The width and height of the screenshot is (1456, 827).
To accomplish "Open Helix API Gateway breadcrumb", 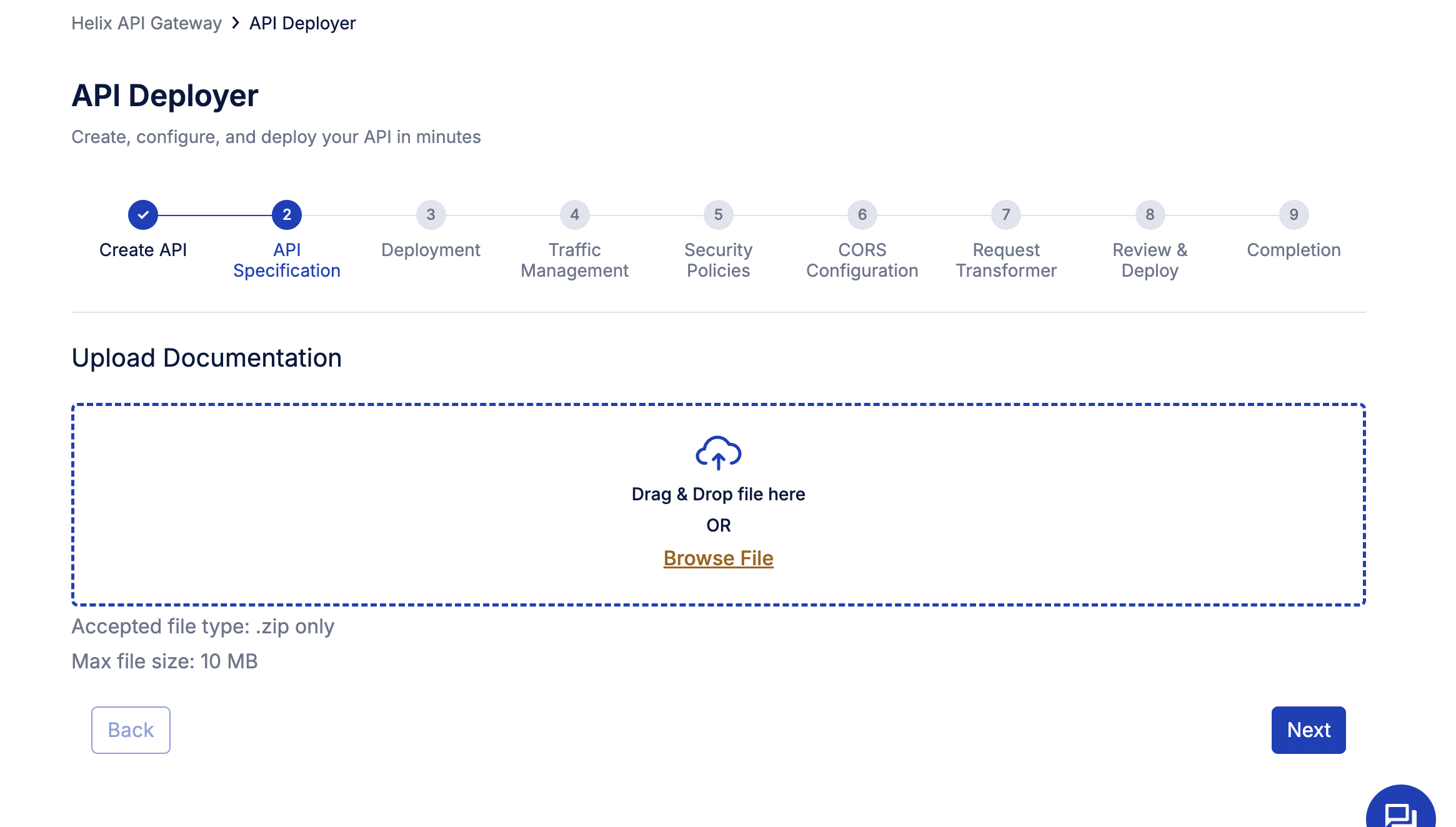I will [x=146, y=23].
